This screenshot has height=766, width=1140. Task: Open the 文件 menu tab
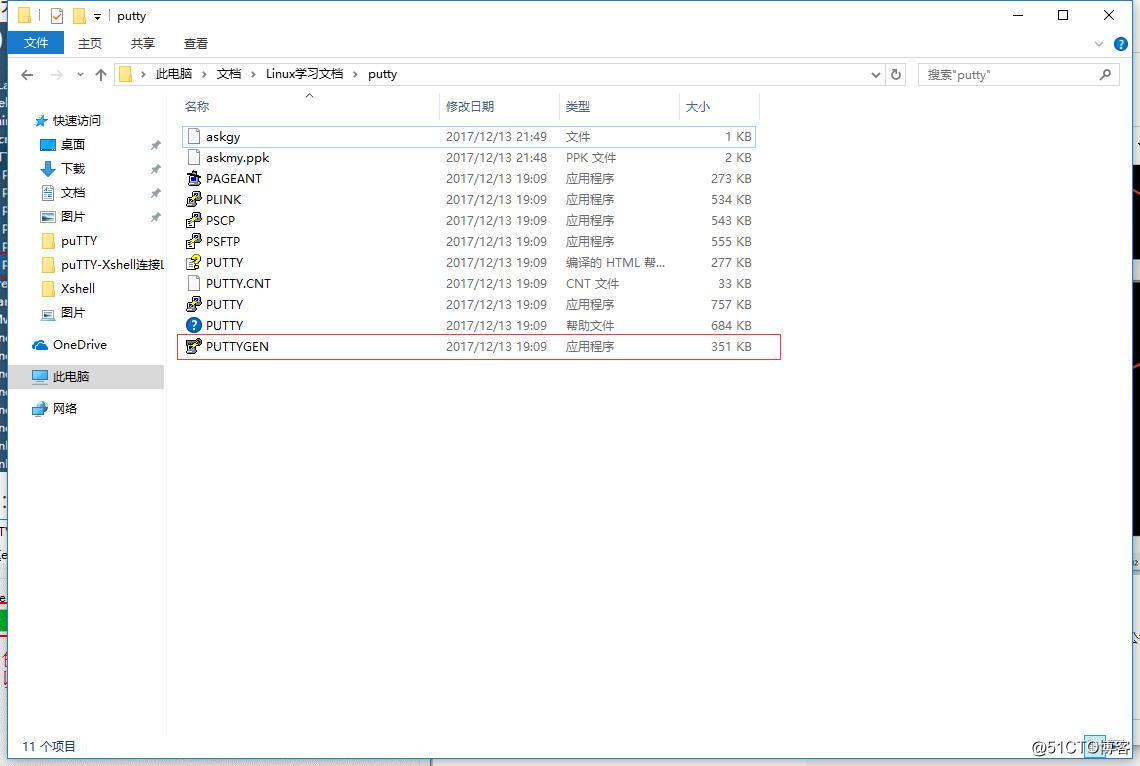[x=36, y=43]
